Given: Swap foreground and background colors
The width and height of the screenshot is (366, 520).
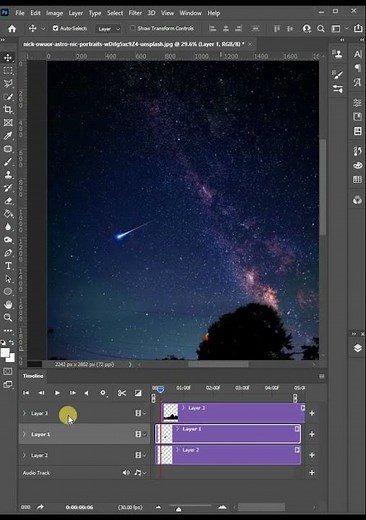Looking at the screenshot, I should (x=12, y=342).
